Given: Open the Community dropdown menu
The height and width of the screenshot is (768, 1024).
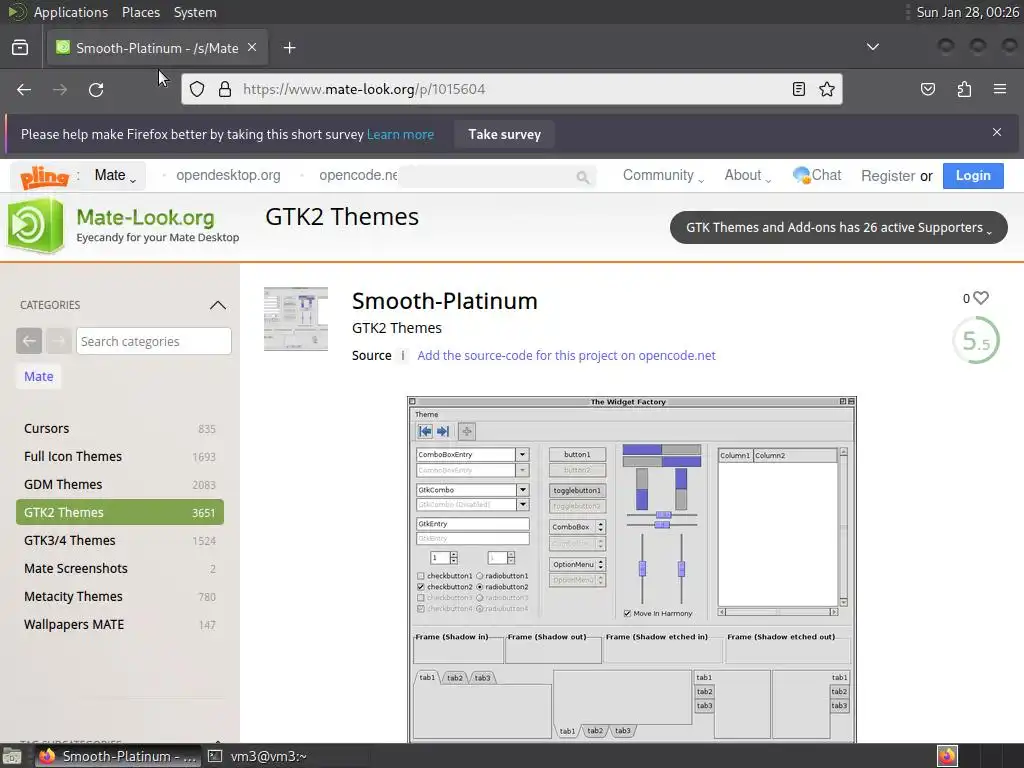Looking at the screenshot, I should tap(664, 175).
